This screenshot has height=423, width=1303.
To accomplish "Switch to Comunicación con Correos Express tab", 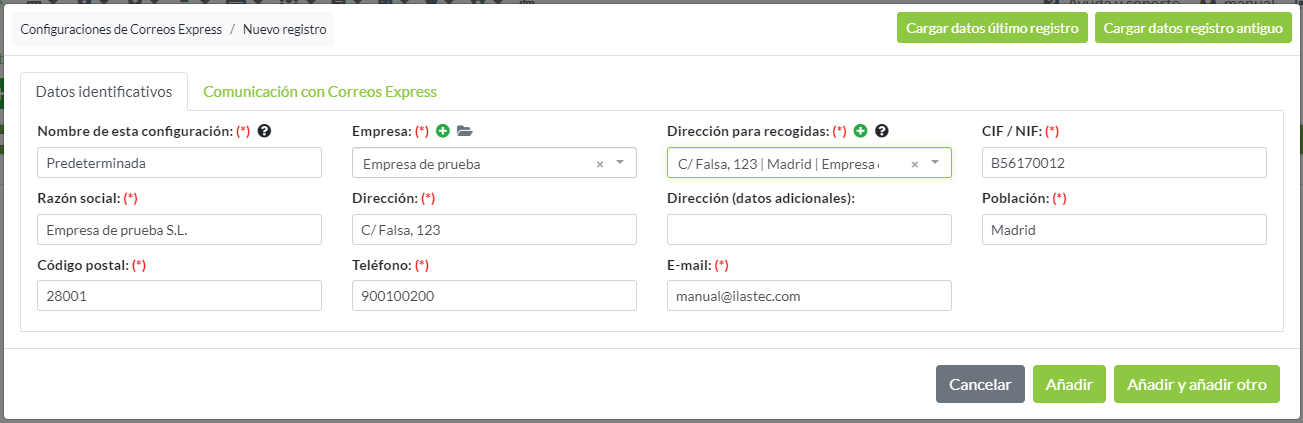I will 320,91.
